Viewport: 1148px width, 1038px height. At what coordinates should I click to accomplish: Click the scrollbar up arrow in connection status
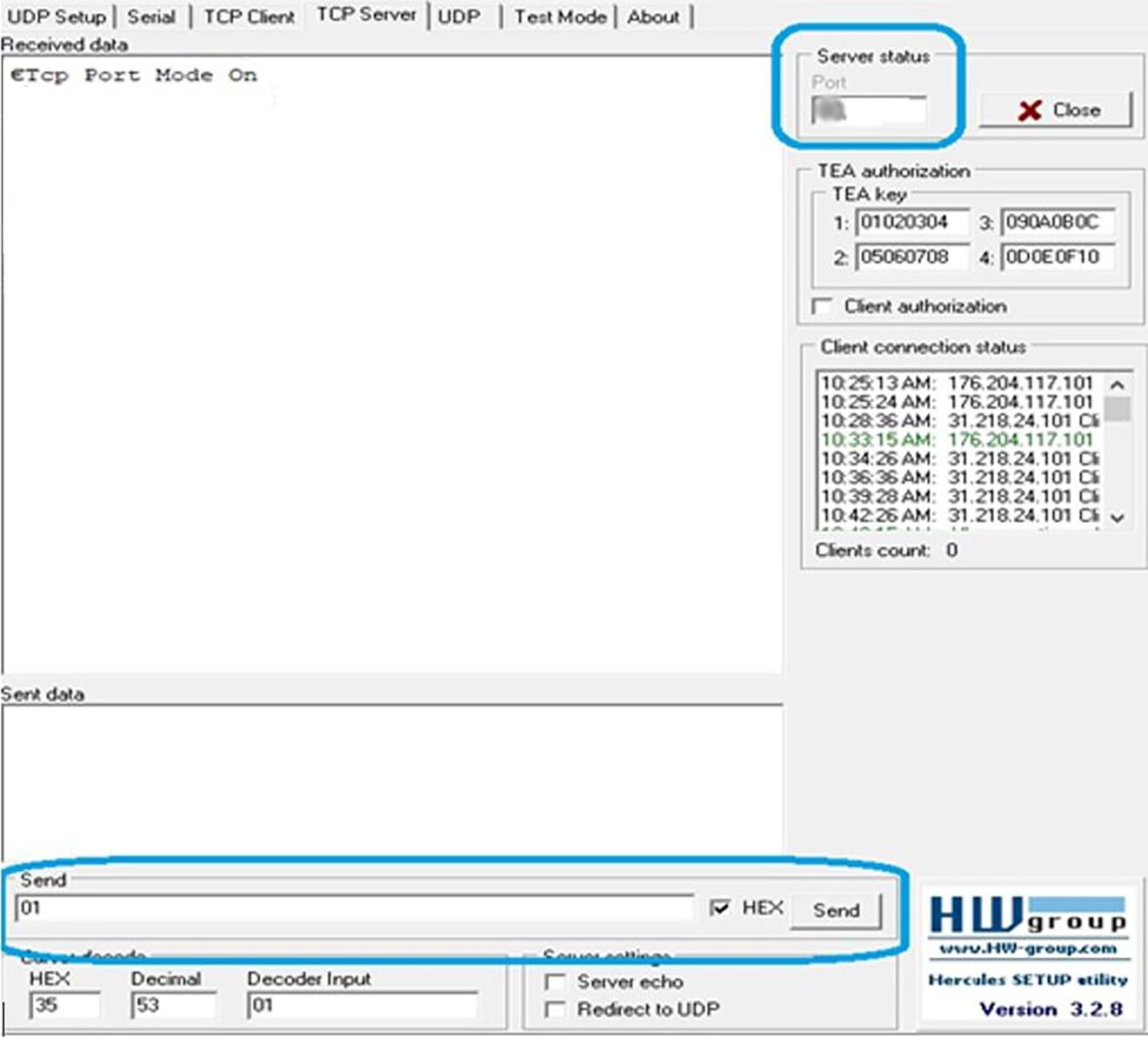[x=1116, y=383]
